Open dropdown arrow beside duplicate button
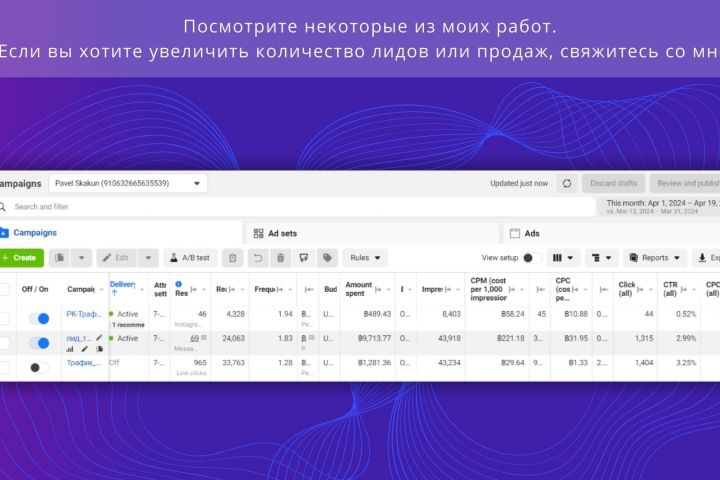720x480 pixels. point(81,258)
